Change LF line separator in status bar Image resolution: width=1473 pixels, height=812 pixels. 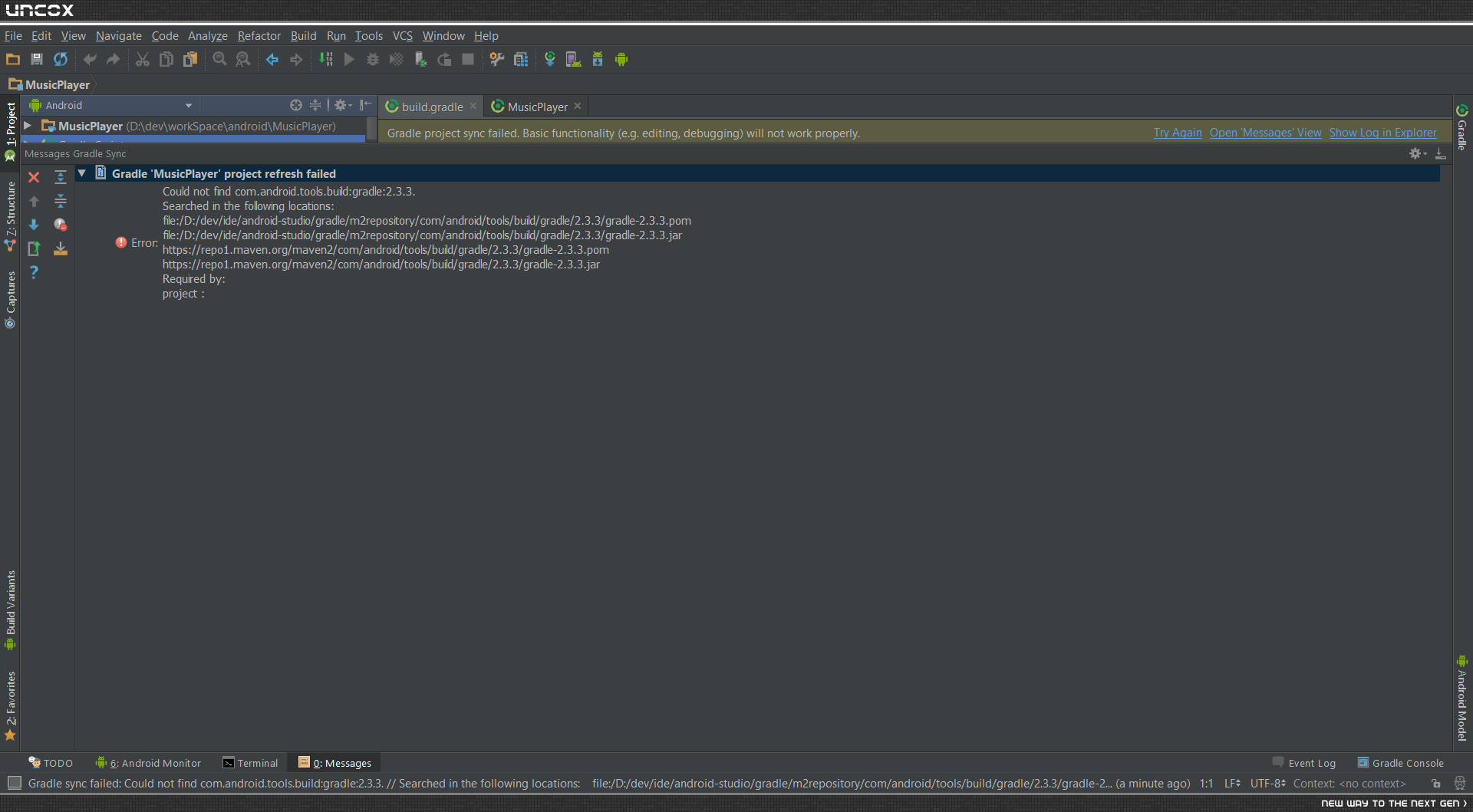1232,784
